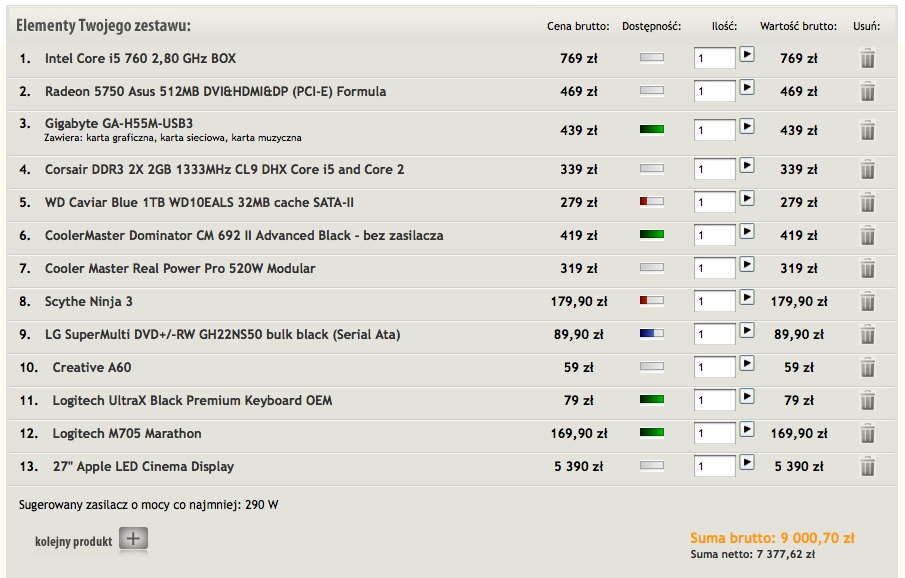Click quantity arrow for LG SuperMulti DVD
This screenshot has height=578, width=905.
click(x=747, y=330)
